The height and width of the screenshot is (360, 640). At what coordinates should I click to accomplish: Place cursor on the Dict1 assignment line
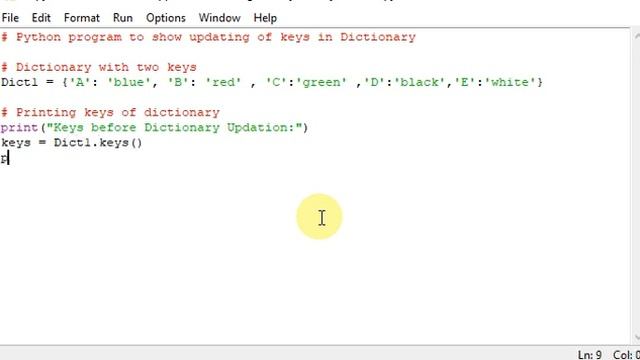(272, 82)
